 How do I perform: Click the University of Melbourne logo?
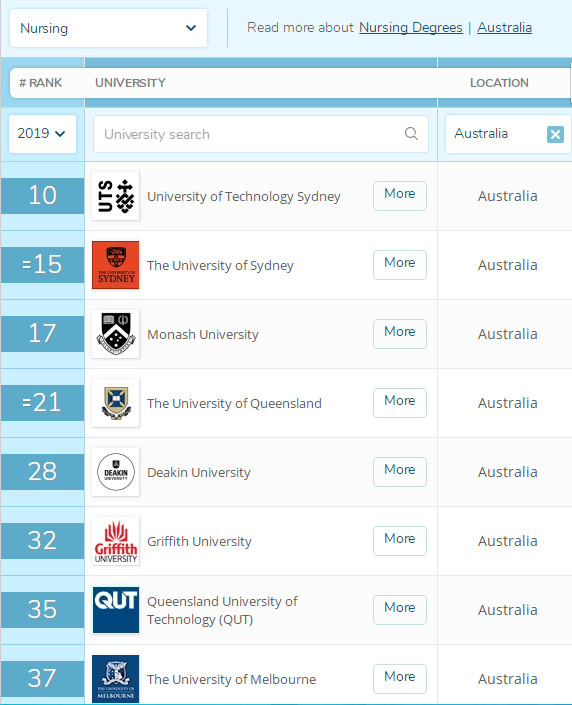tap(116, 679)
